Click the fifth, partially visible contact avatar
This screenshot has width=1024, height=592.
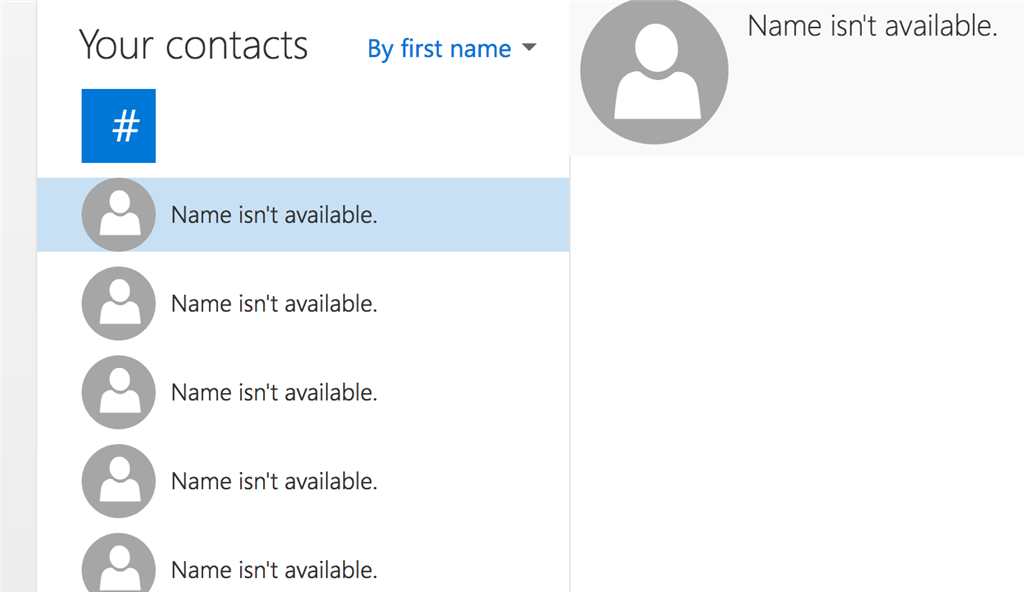tap(118, 563)
